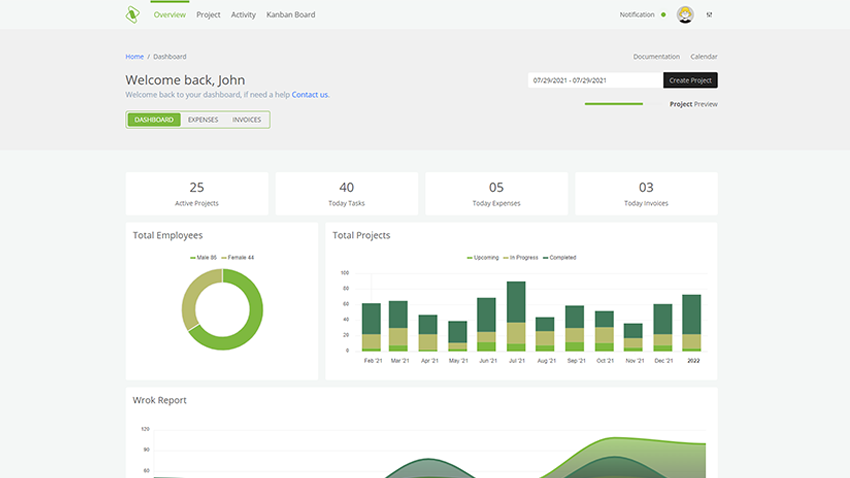Hide the Upcoming series in projects chart
Image resolution: width=850 pixels, height=478 pixels.
482,258
